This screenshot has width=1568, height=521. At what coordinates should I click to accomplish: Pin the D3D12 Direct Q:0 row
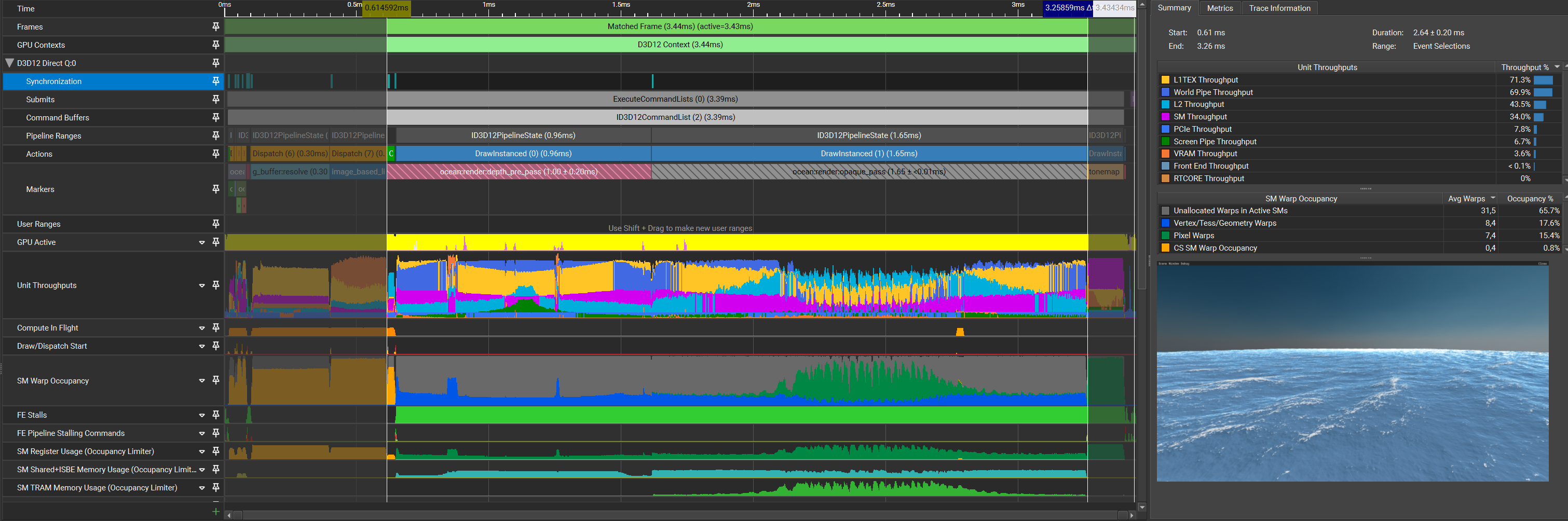click(x=215, y=63)
